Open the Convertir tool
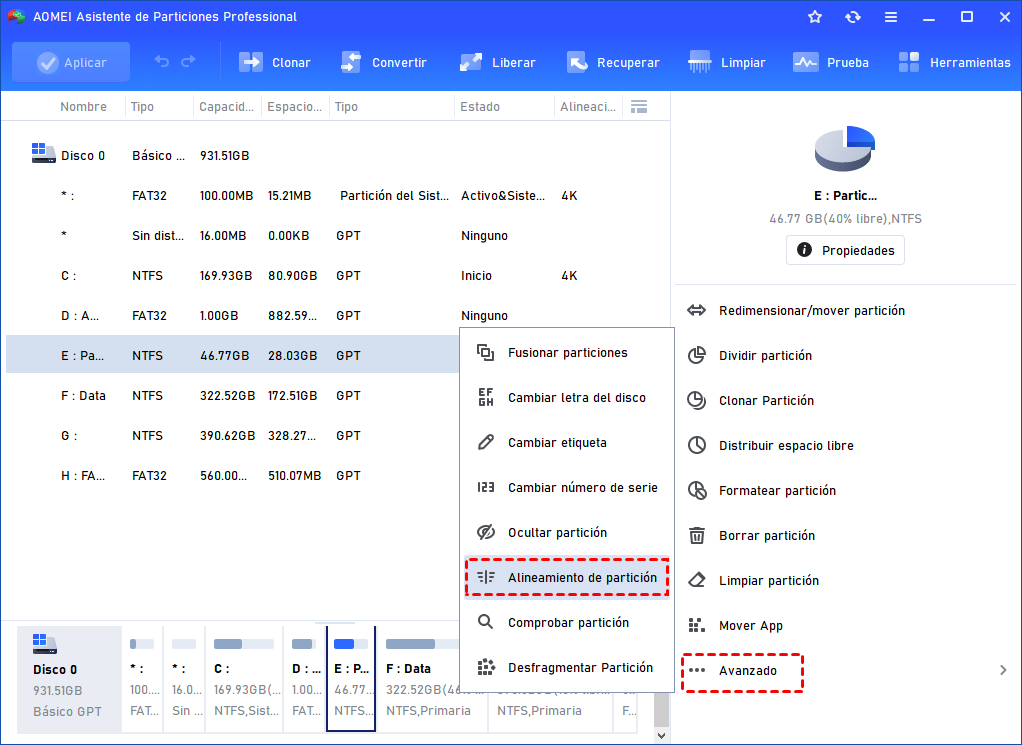Image resolution: width=1022 pixels, height=745 pixels. click(384, 62)
